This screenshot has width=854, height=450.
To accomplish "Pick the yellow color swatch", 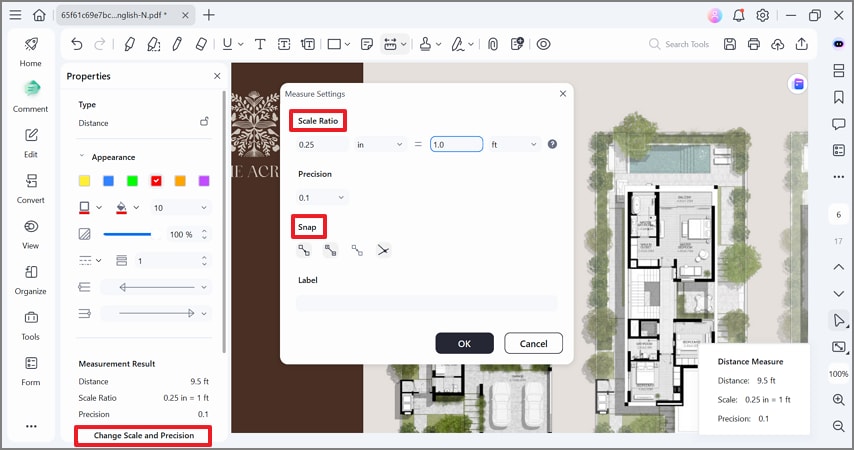I will (x=84, y=181).
